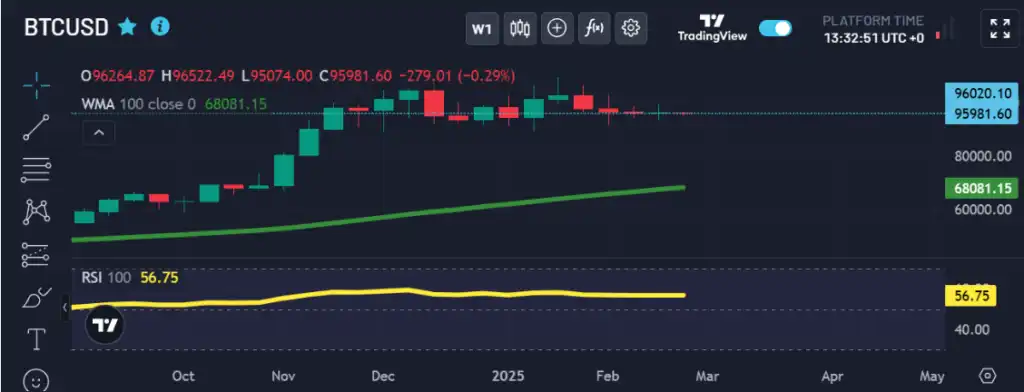
Task: Click the TradingView brand logo at top
Action: [x=712, y=28]
